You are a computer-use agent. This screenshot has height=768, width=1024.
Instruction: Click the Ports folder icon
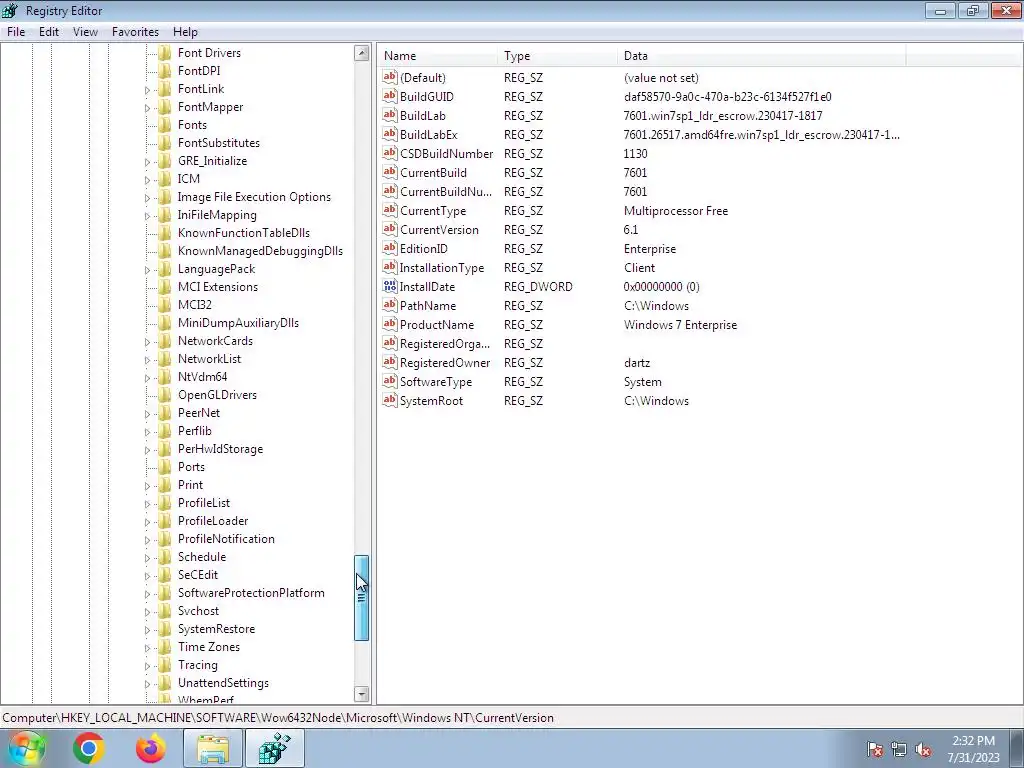(x=165, y=466)
